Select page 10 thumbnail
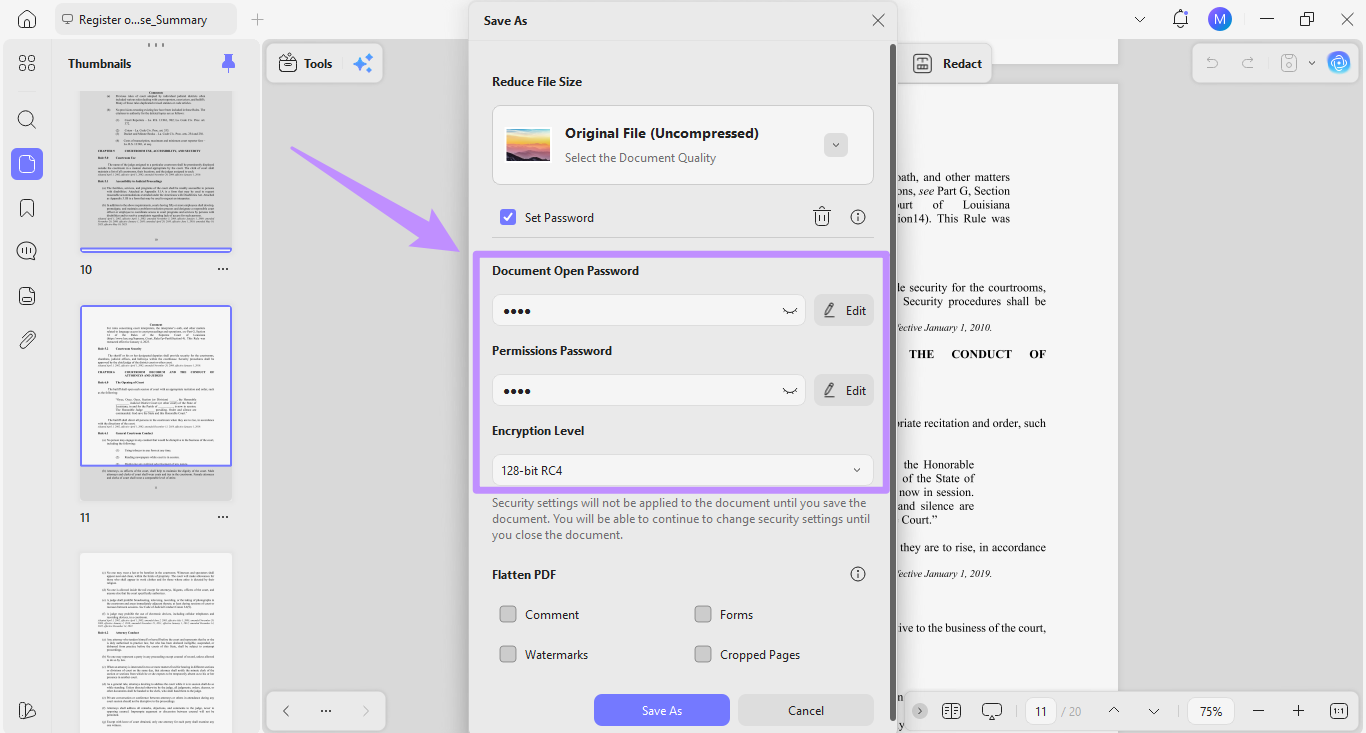Screen dimensions: 1366x733 [x=156, y=171]
